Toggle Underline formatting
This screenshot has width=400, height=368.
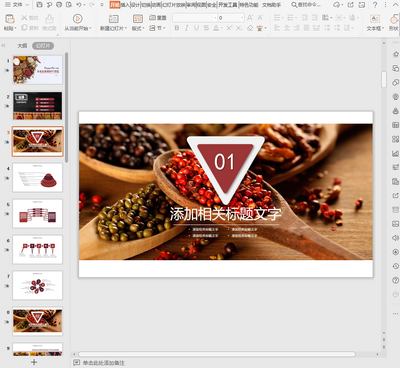[x=196, y=28]
